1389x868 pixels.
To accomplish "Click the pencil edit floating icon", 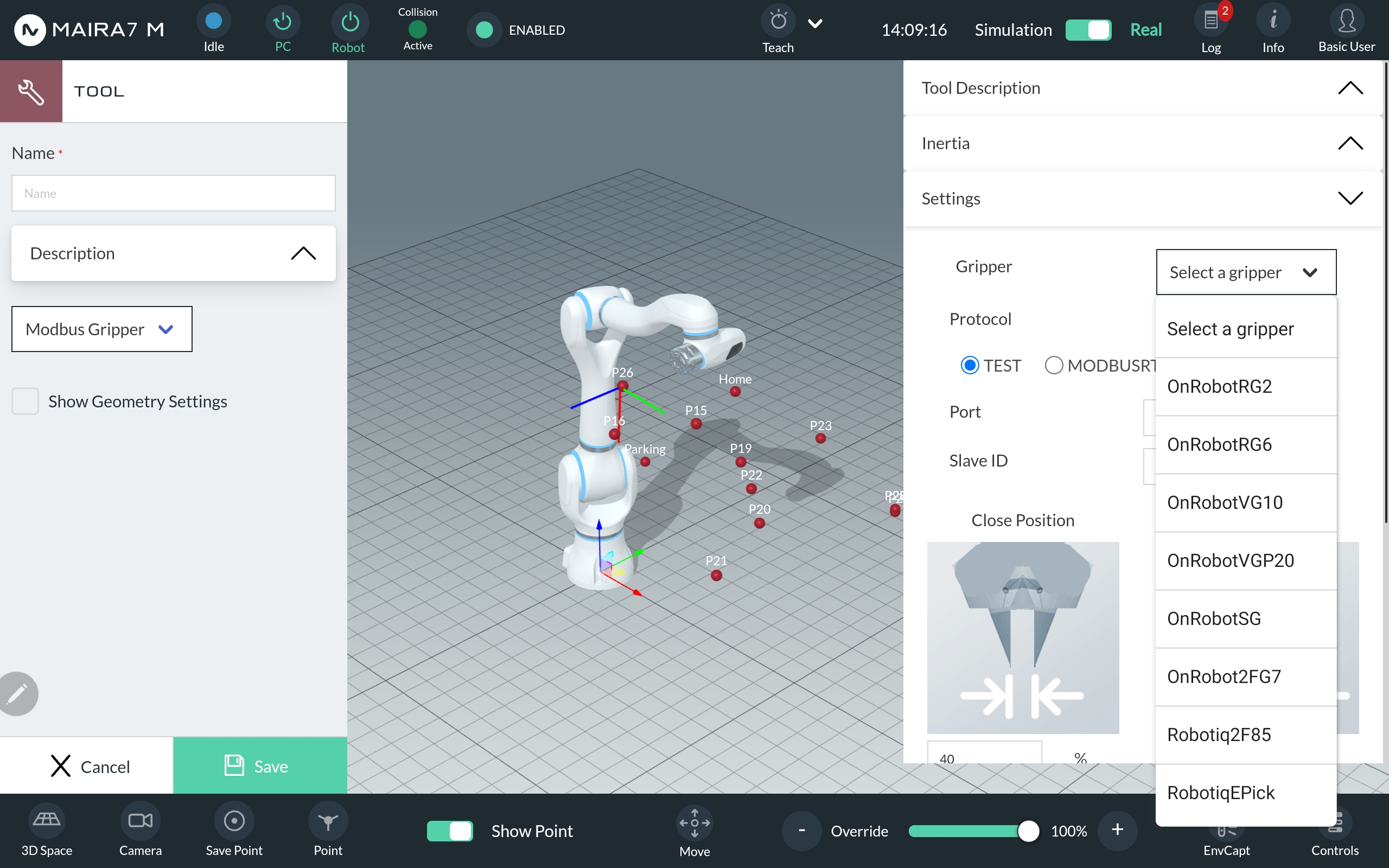I will pyautogui.click(x=18, y=693).
